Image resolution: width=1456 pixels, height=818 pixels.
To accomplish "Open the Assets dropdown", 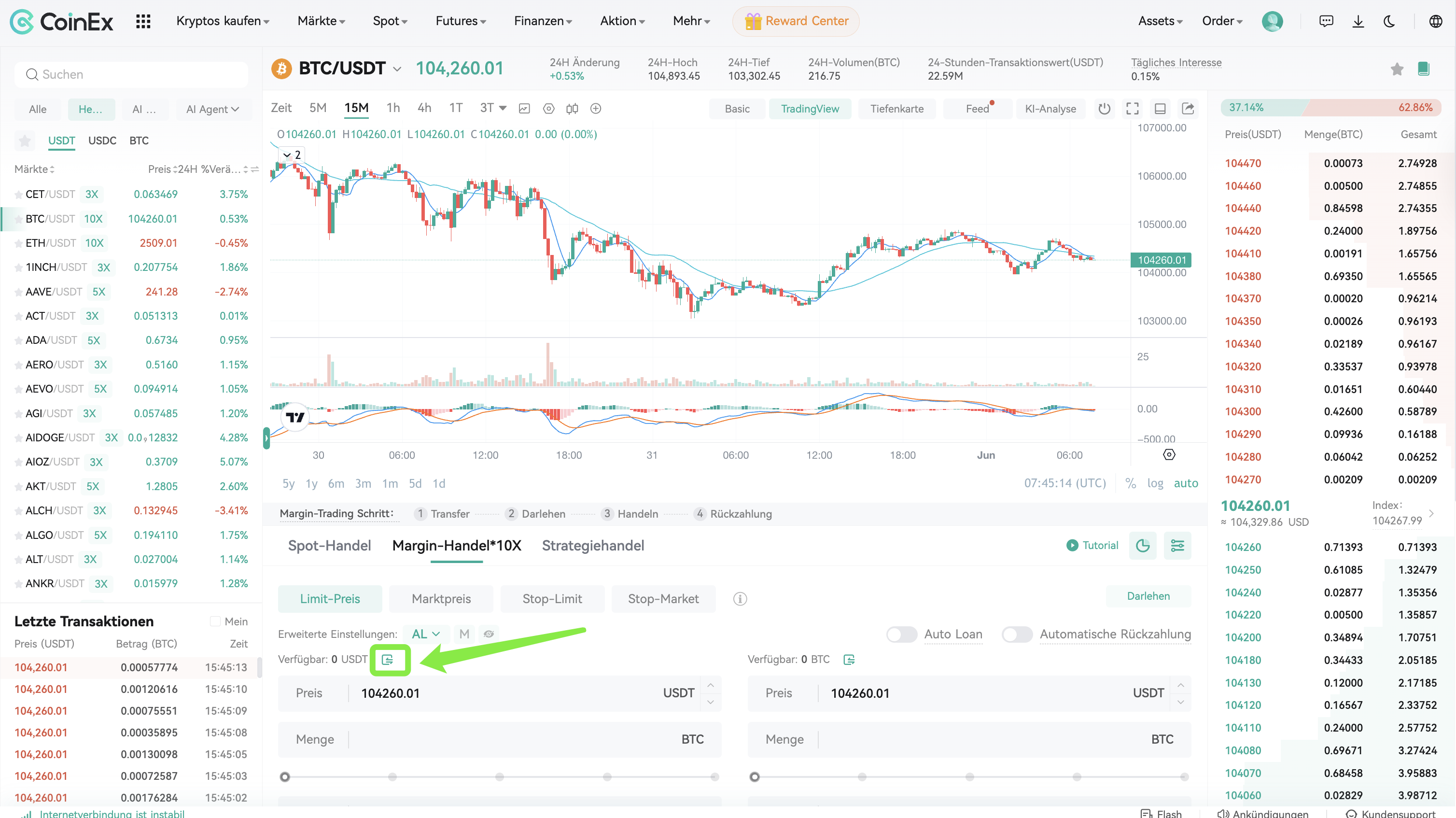I will [1160, 21].
